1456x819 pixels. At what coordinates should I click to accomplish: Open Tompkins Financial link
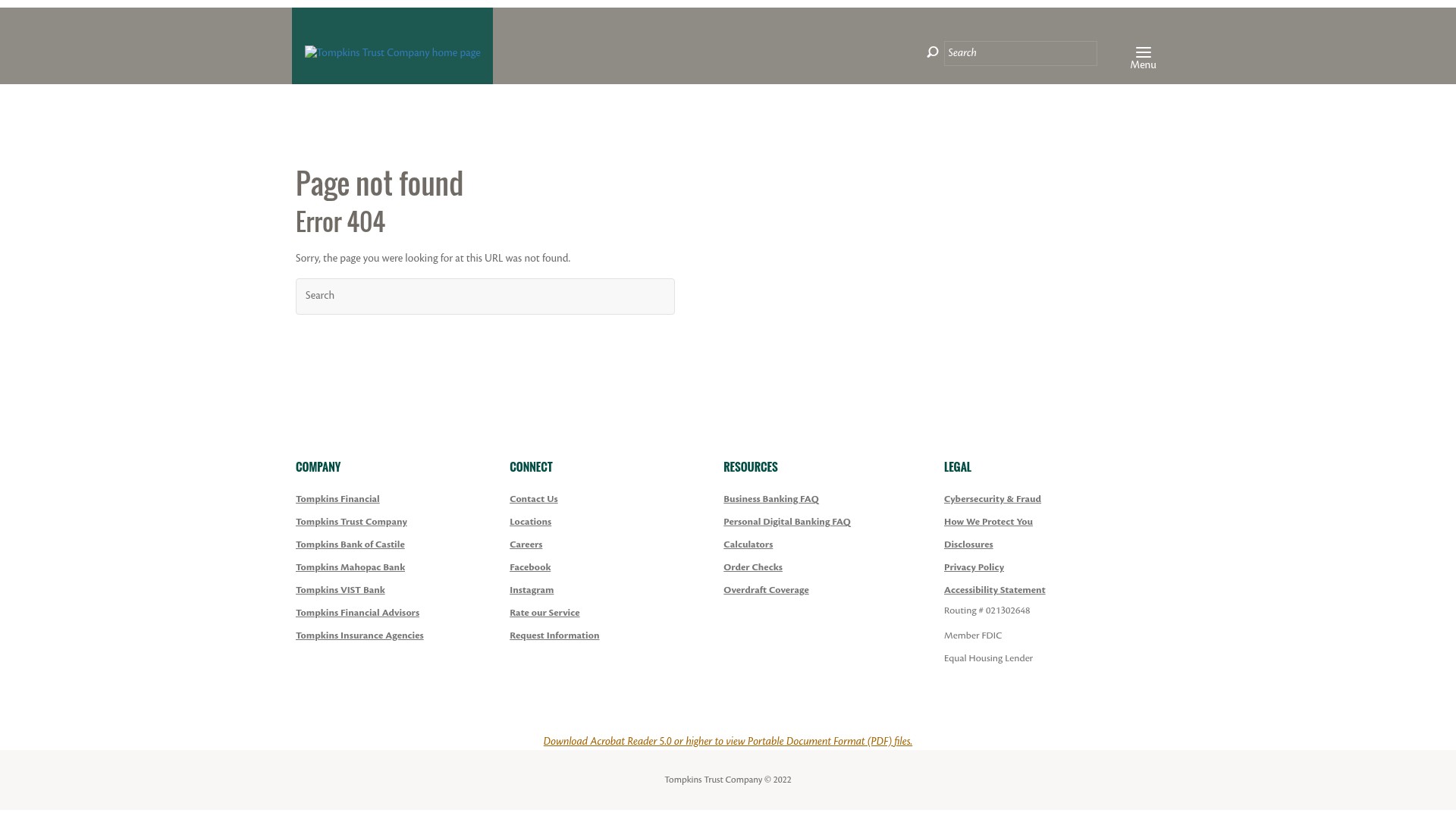[x=337, y=499]
